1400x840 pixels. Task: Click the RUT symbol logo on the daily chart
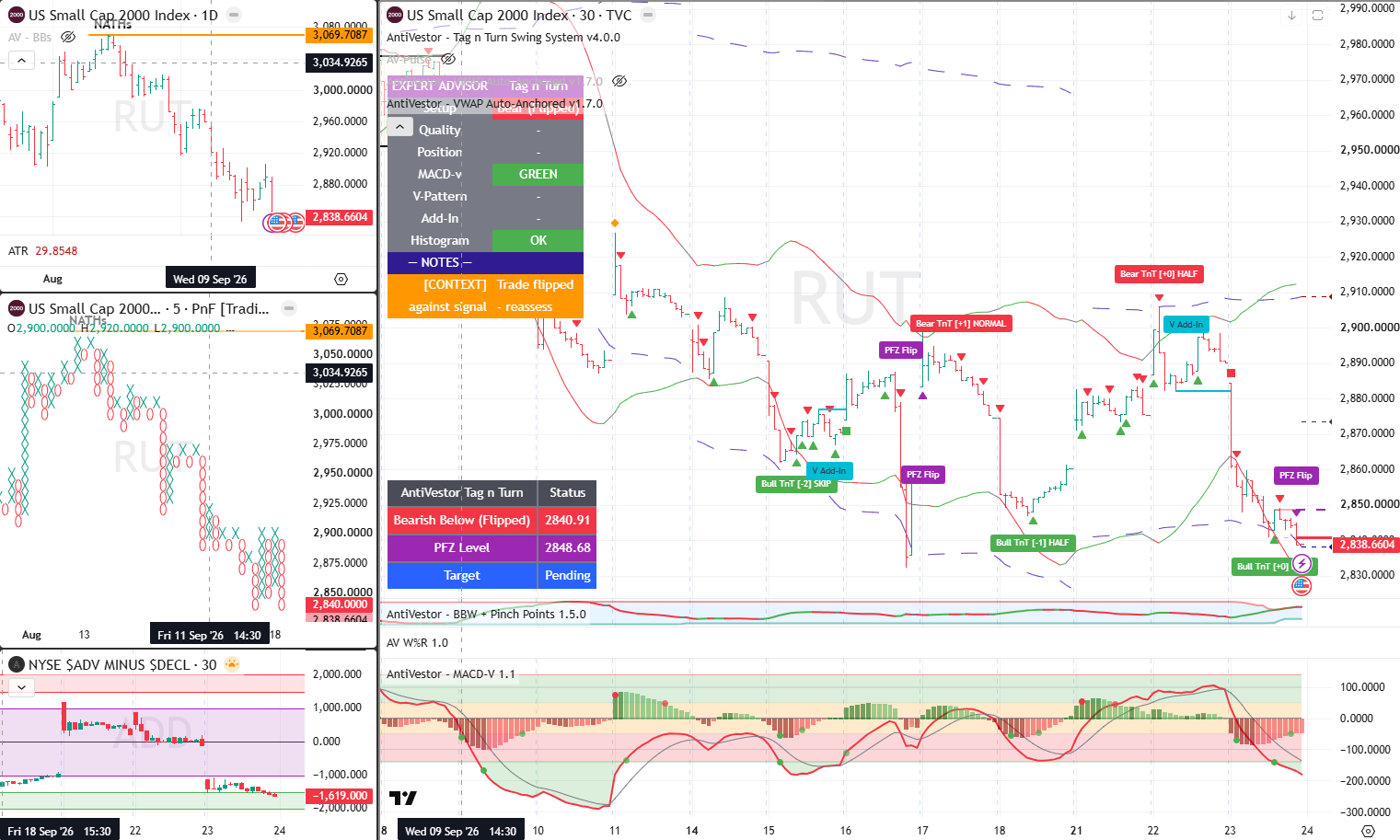coord(17,15)
